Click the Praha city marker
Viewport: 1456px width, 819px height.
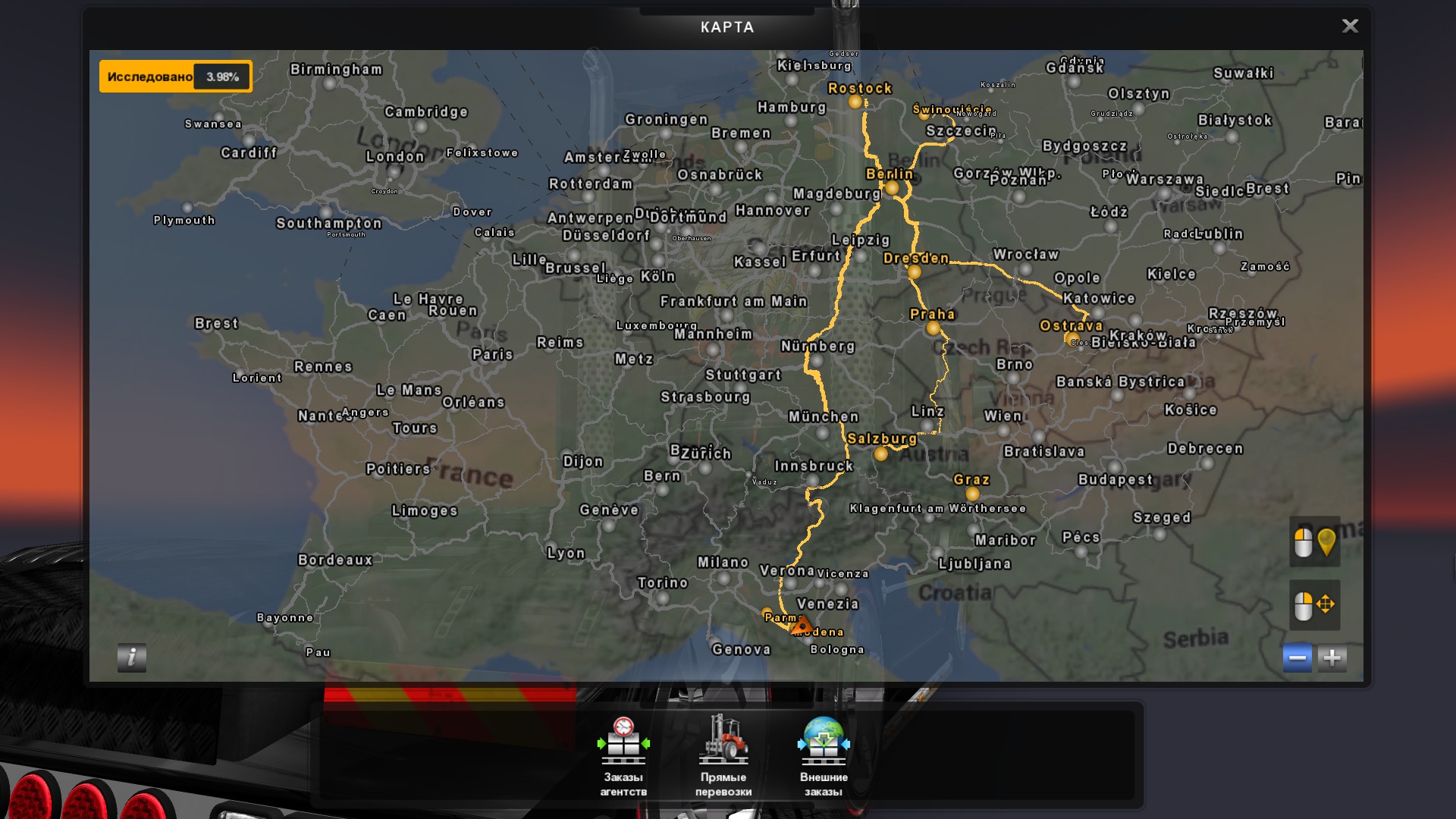(x=933, y=328)
